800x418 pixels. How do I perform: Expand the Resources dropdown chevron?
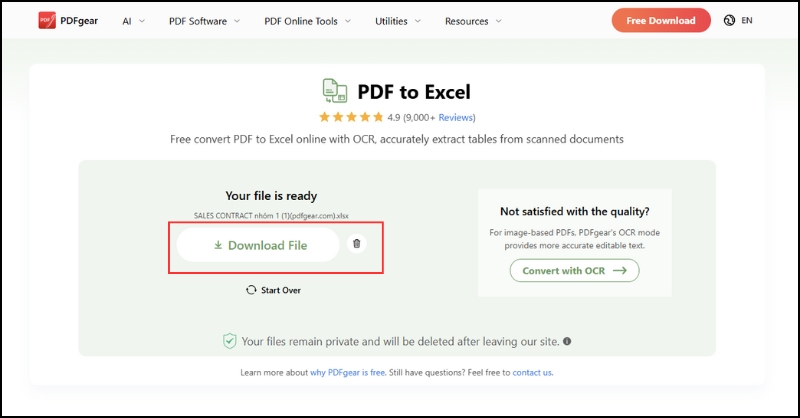[498, 21]
